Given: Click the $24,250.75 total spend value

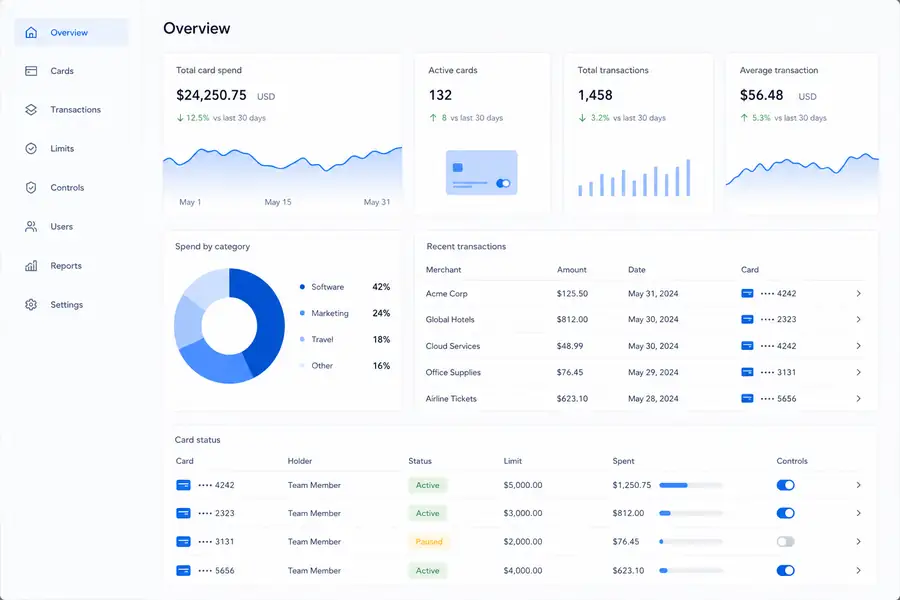Looking at the screenshot, I should tap(211, 95).
